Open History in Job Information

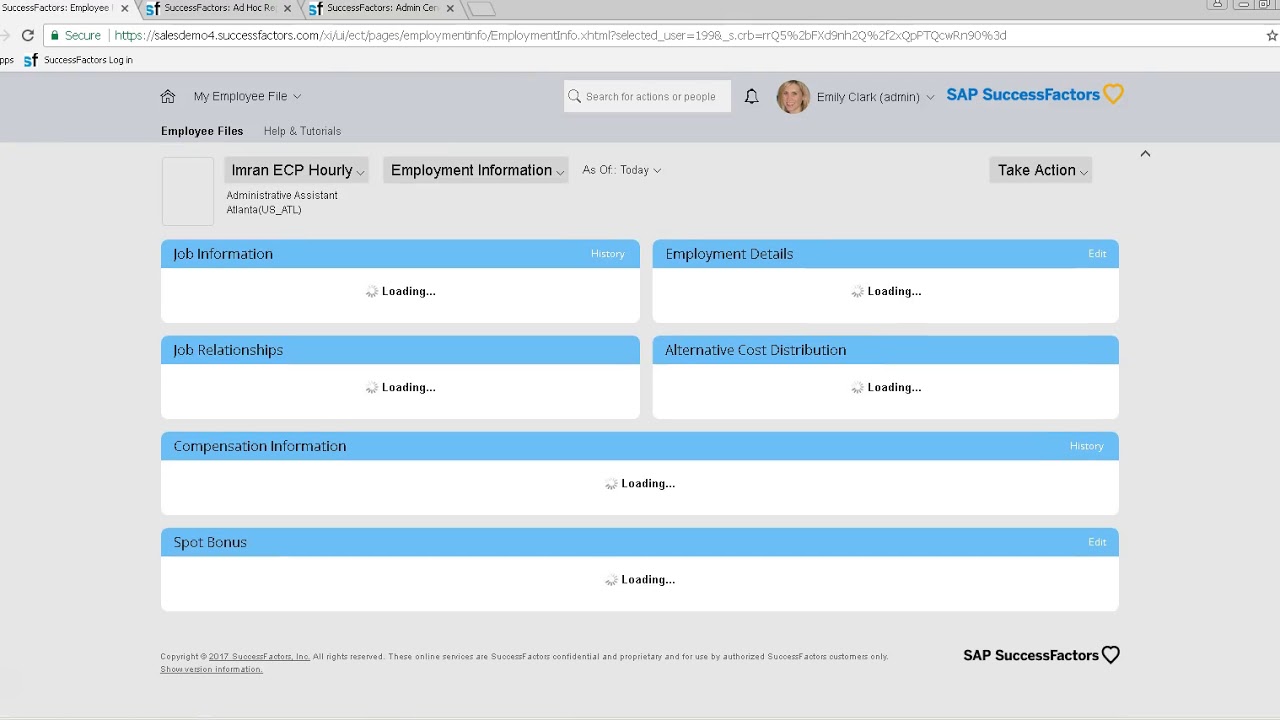(607, 254)
